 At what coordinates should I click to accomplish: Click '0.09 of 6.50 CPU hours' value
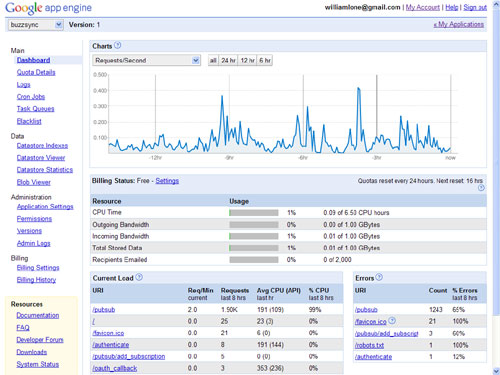point(356,213)
